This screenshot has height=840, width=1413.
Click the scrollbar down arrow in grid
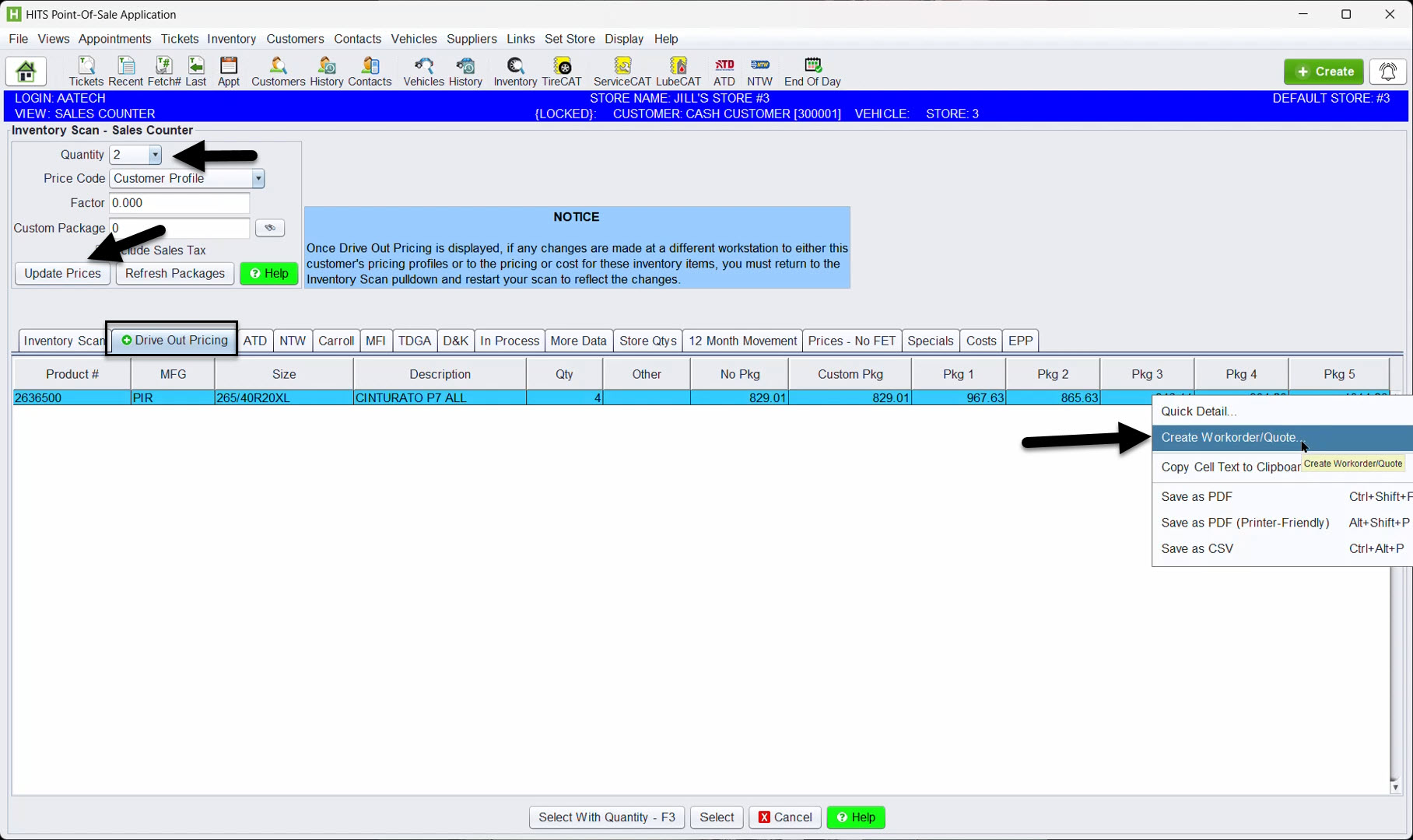coord(1395,787)
